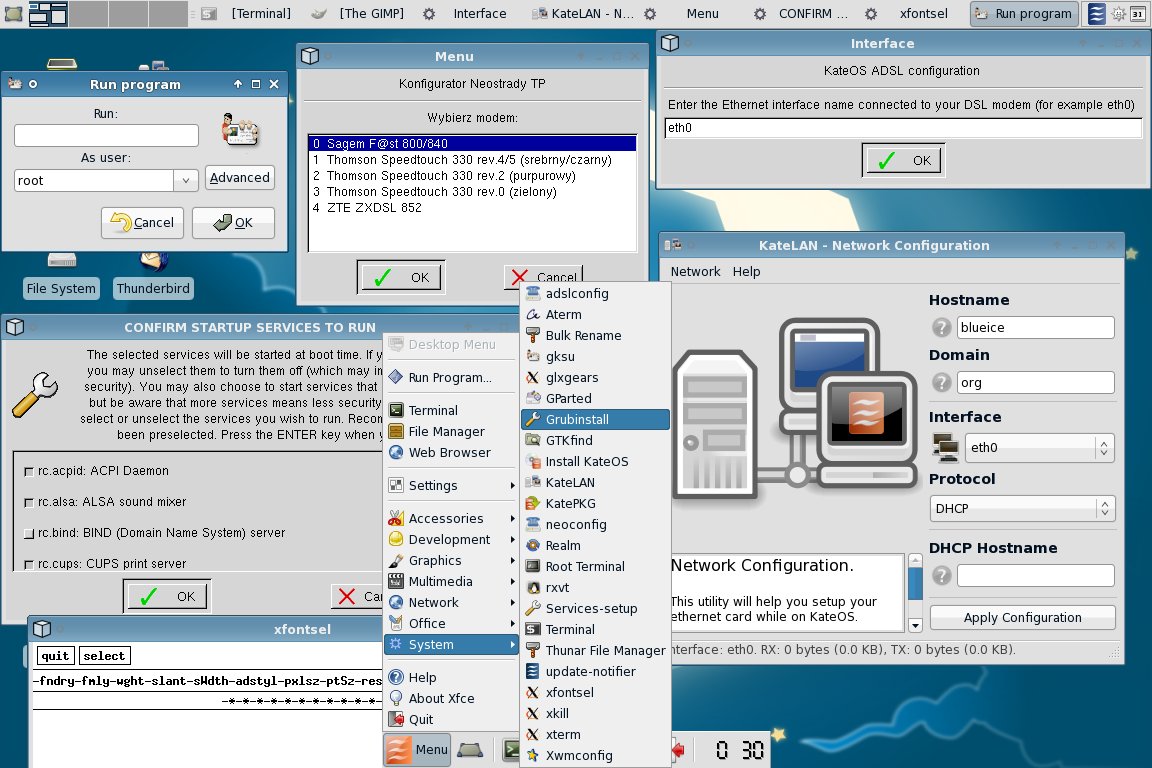The width and height of the screenshot is (1152, 768).
Task: Expand the Graphics submenu
Action: tap(450, 561)
